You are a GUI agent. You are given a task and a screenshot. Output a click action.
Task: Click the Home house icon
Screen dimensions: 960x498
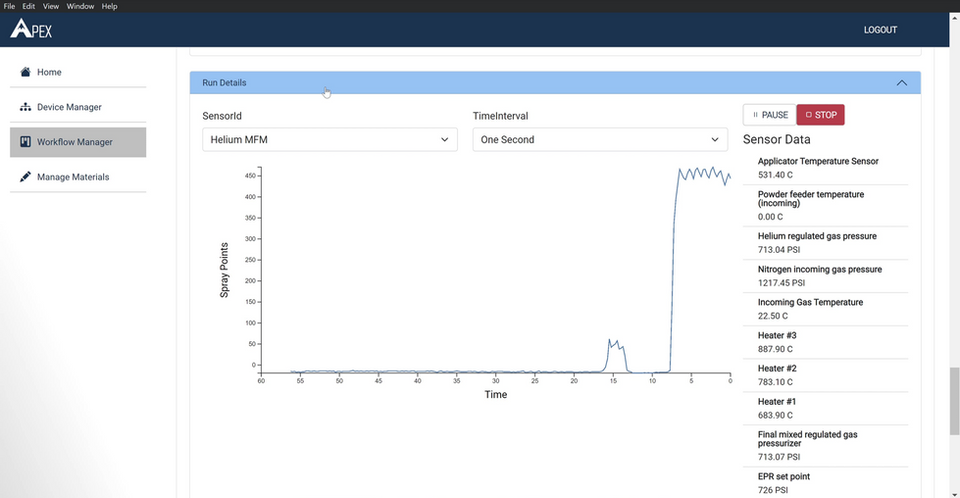pyautogui.click(x=25, y=72)
